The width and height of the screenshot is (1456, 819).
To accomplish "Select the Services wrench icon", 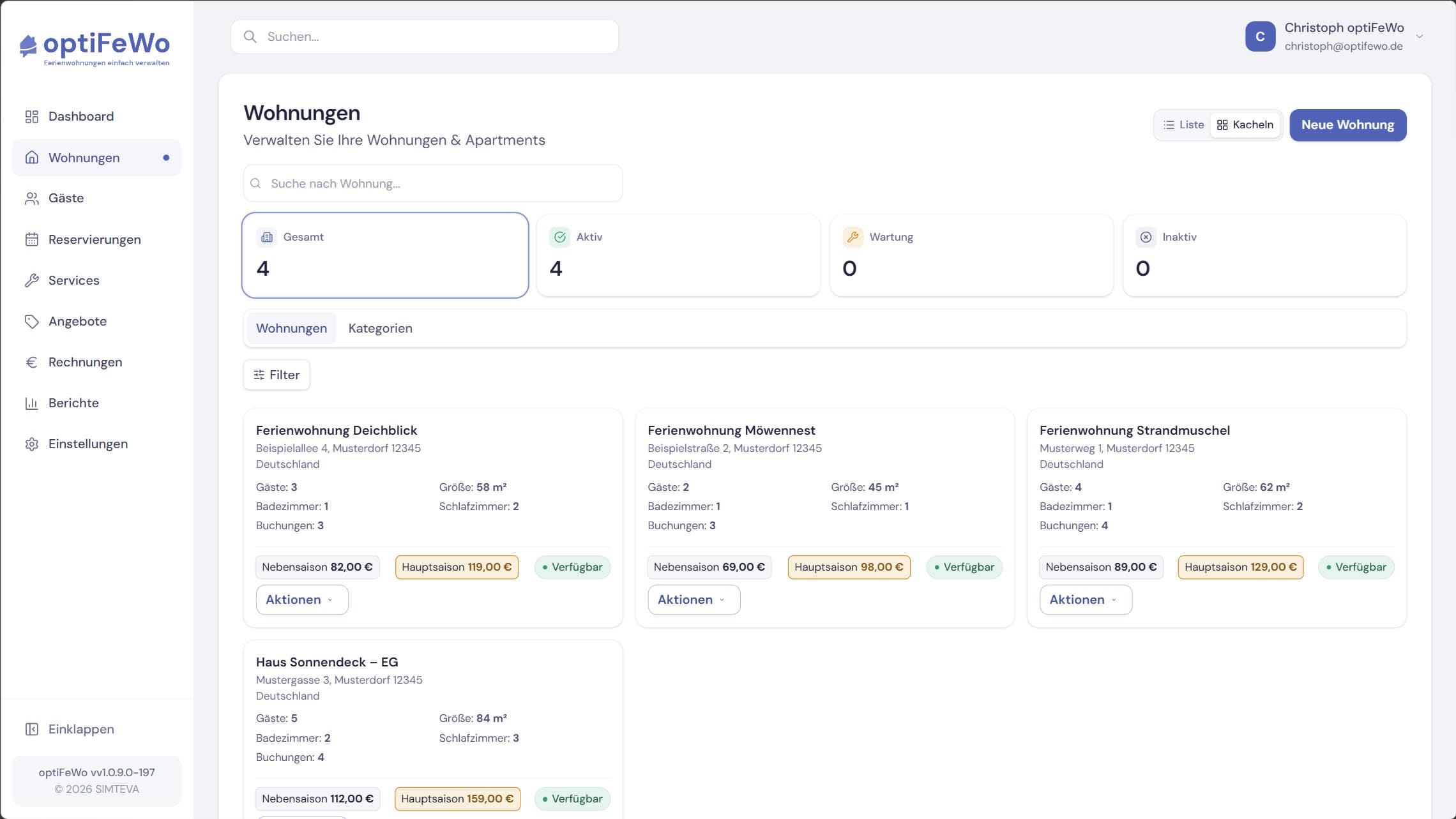I will pos(32,280).
